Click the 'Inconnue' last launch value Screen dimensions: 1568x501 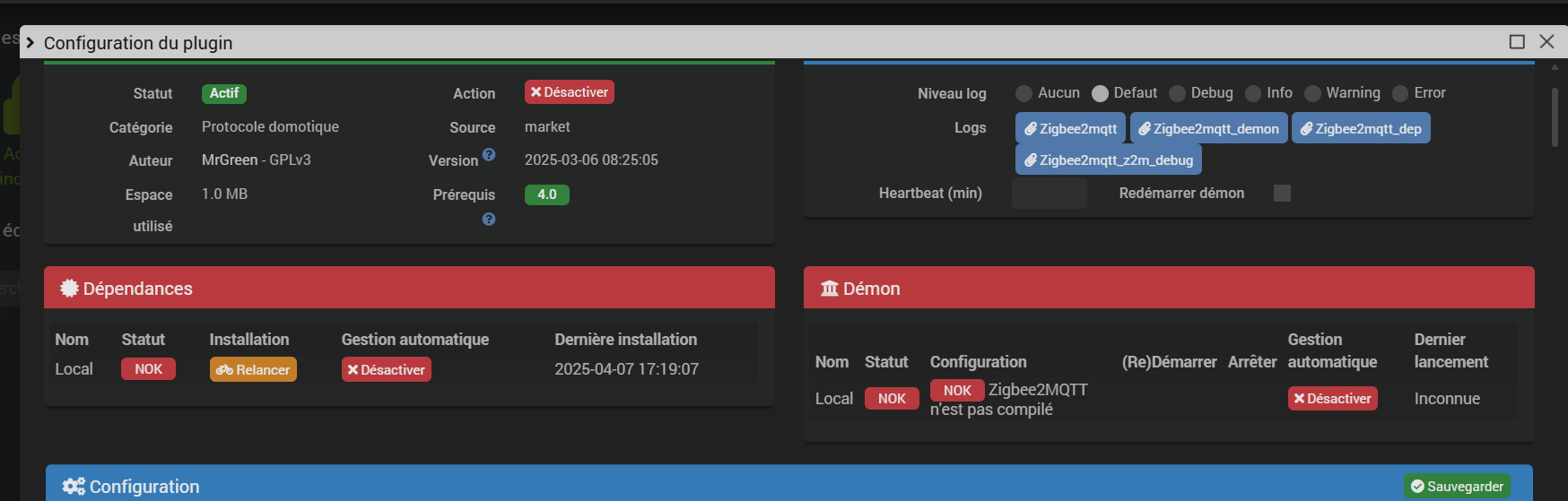[1447, 399]
